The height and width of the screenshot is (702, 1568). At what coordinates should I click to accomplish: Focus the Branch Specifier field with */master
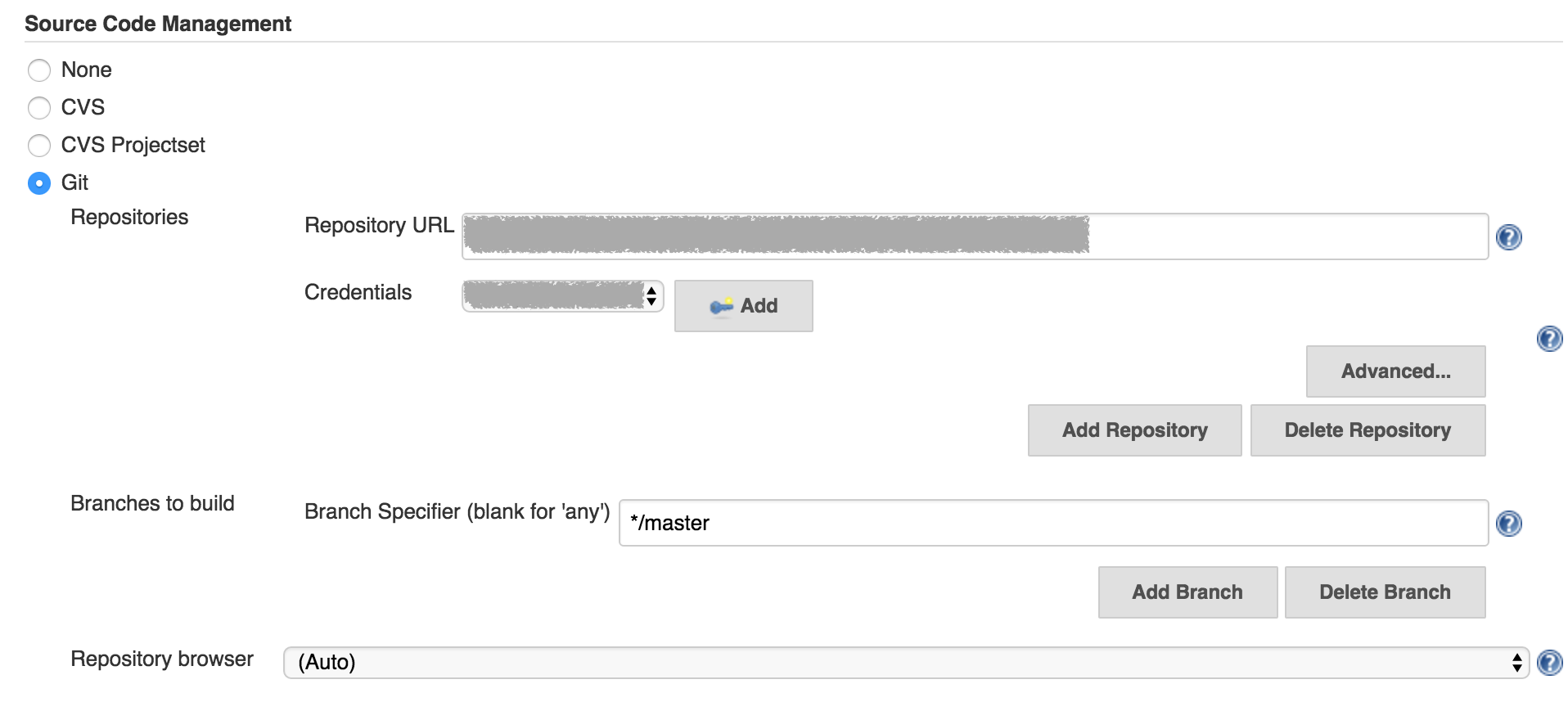tap(1053, 523)
